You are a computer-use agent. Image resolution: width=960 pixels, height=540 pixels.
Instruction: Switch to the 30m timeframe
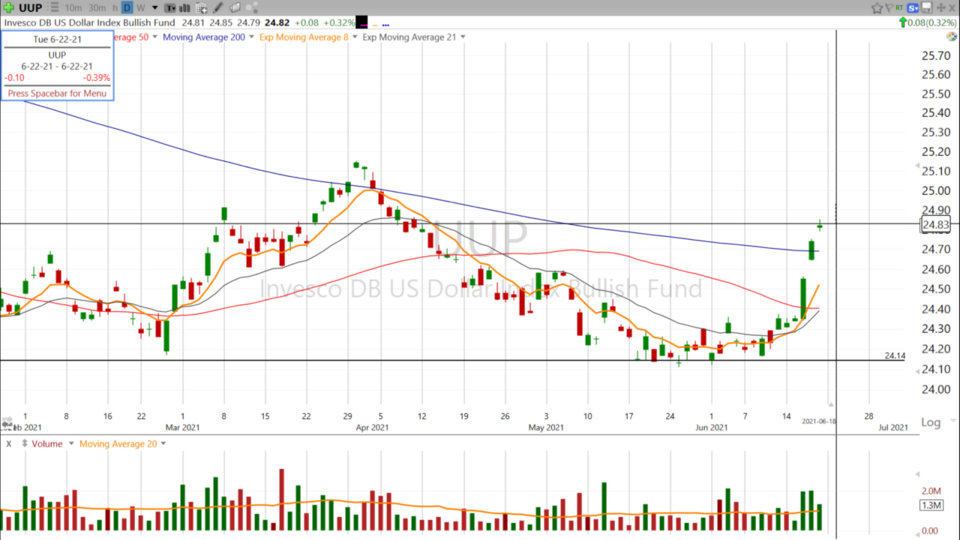click(97, 8)
